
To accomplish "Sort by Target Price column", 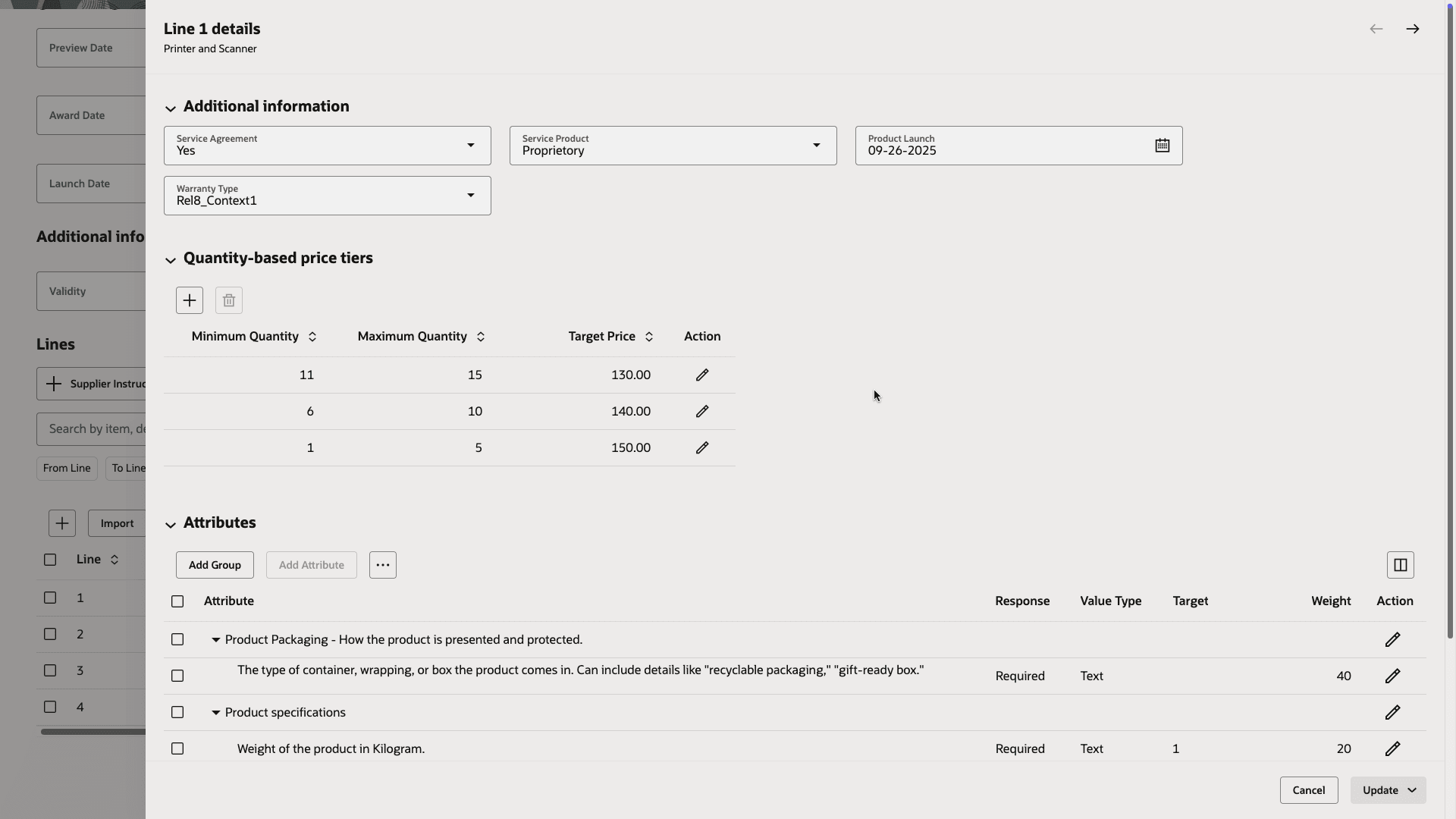I will [x=649, y=337].
